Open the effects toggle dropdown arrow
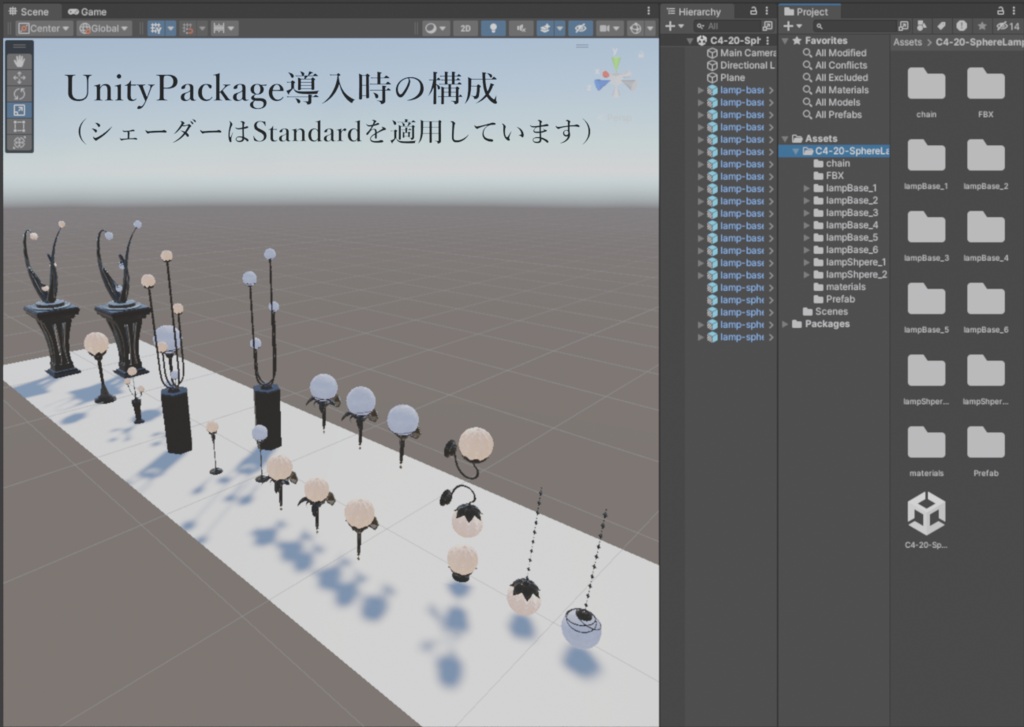 click(x=560, y=28)
